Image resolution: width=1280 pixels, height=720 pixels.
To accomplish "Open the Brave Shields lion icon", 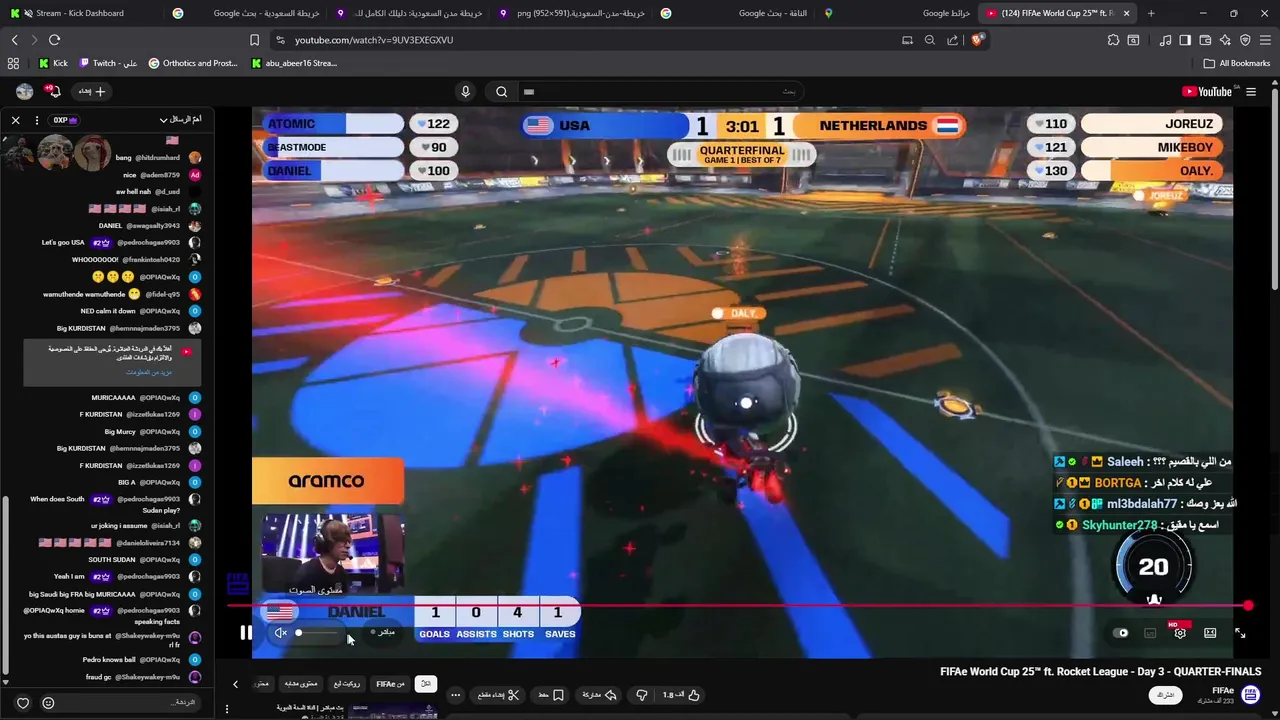I will click(x=977, y=40).
